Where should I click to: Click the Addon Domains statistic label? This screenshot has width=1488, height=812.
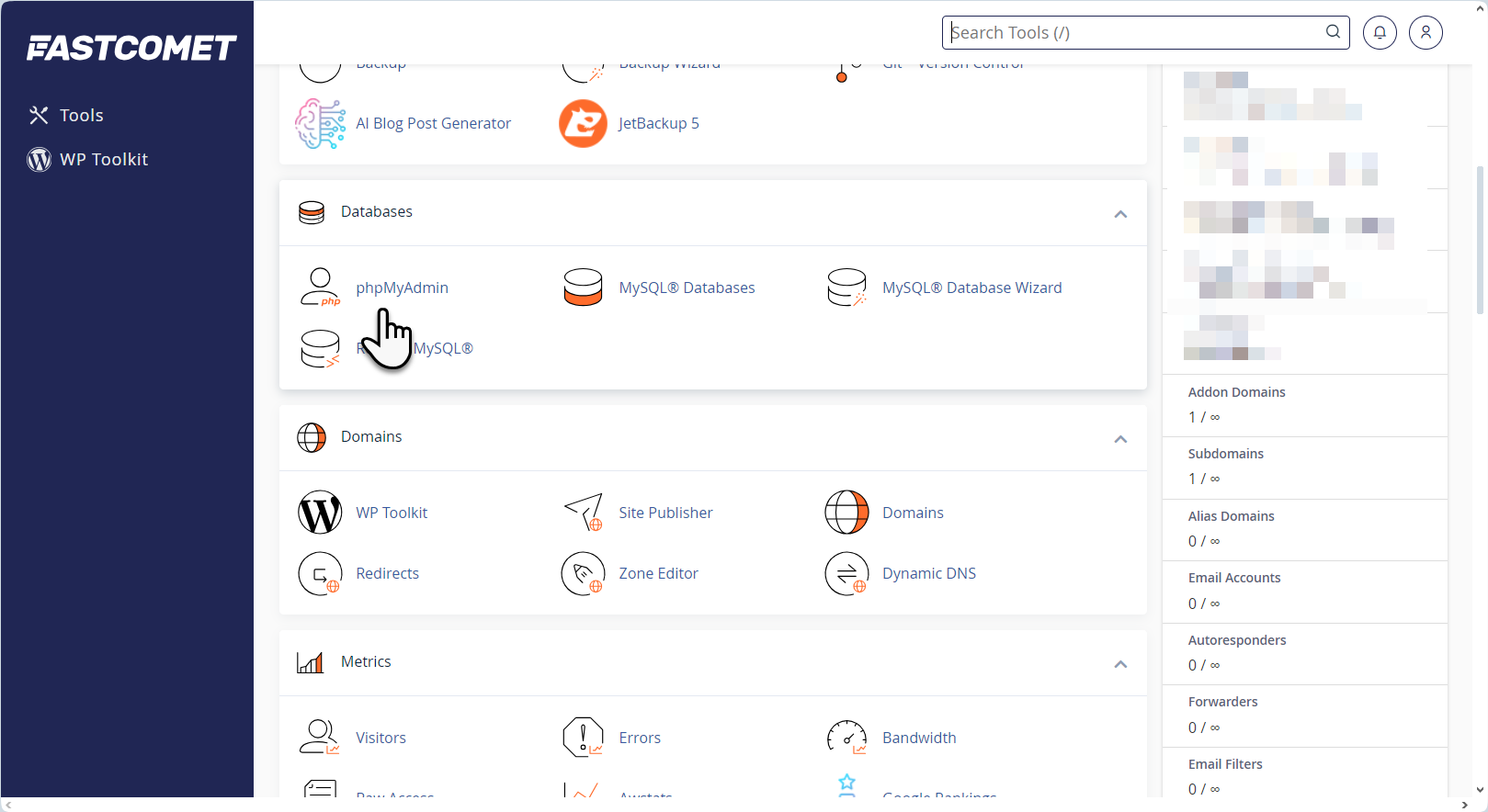(1236, 392)
